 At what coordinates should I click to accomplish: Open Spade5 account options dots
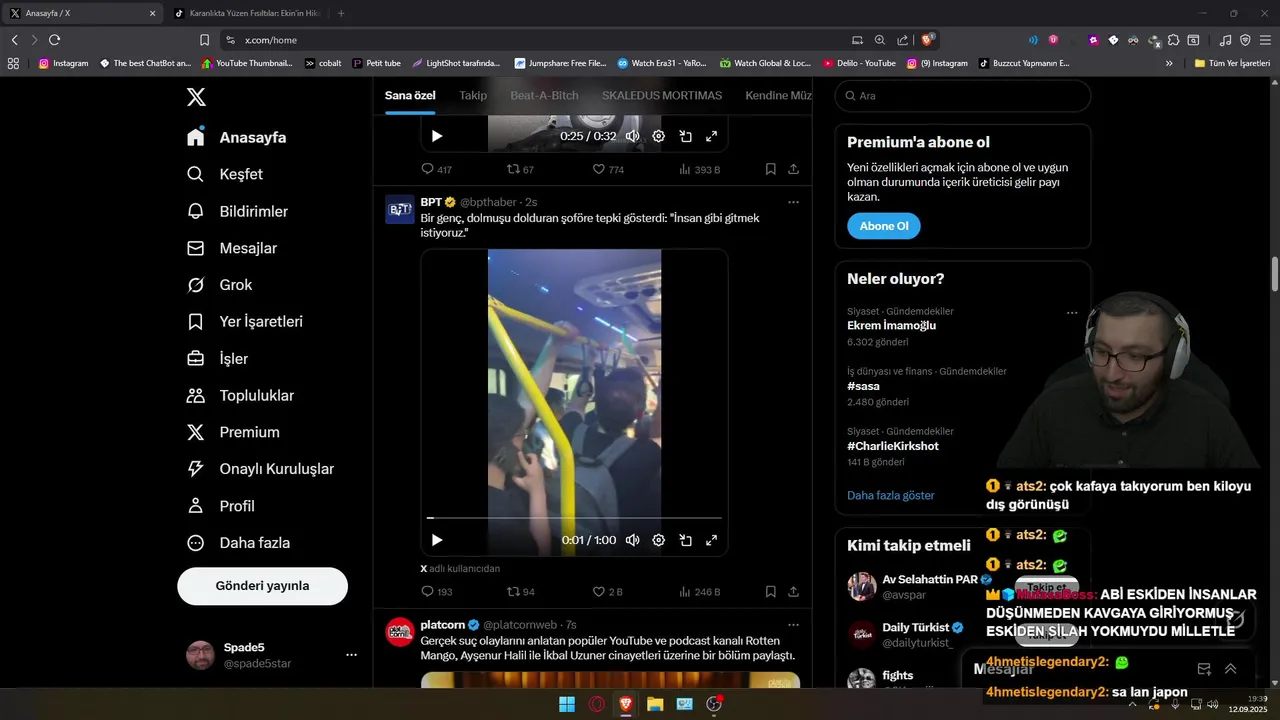351,655
